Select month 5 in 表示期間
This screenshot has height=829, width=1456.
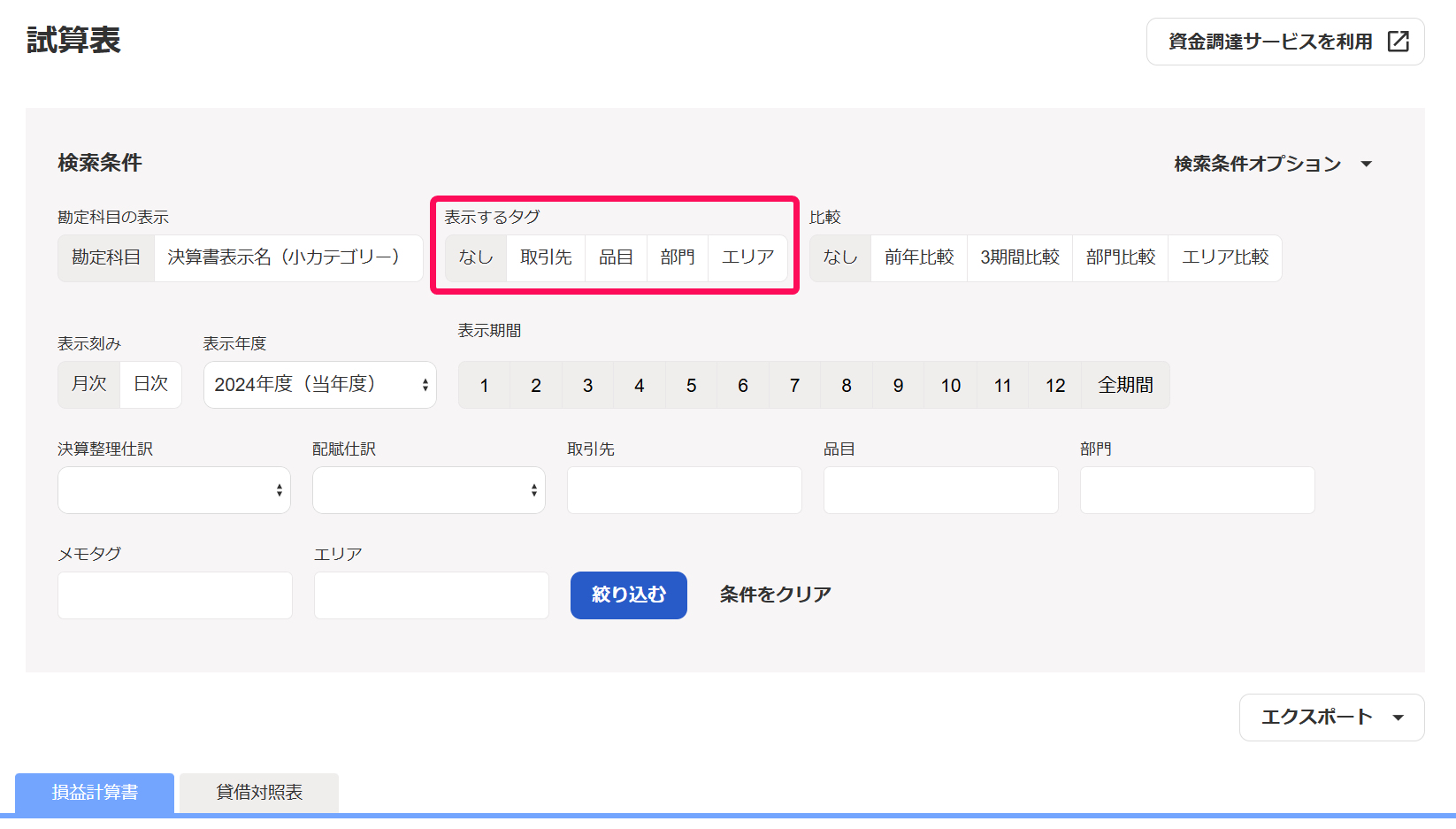coord(691,385)
